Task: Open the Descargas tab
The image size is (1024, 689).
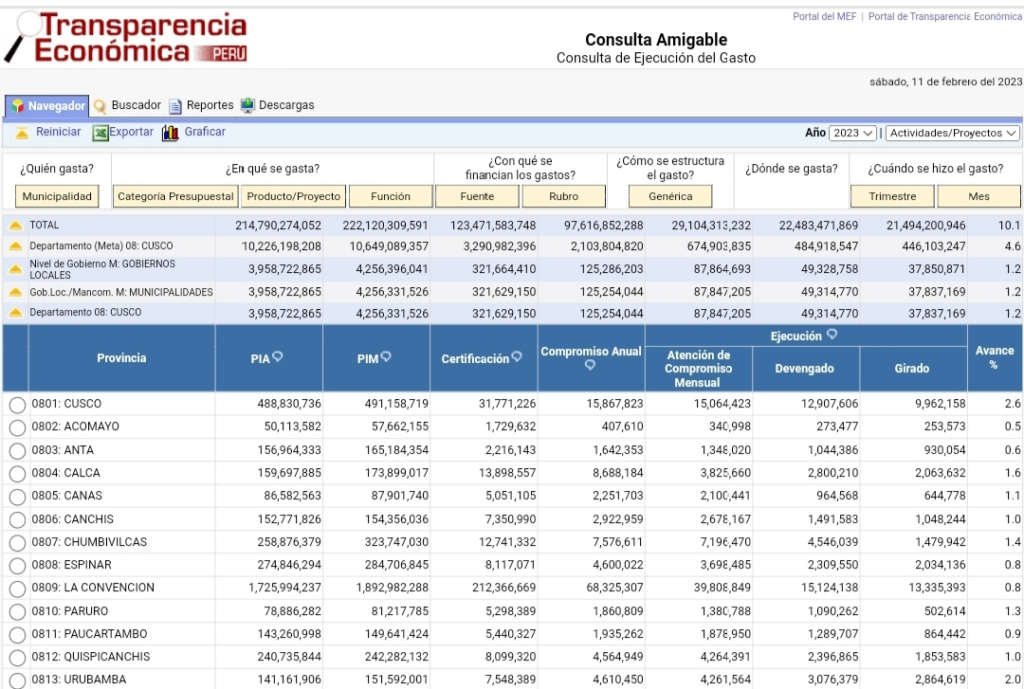Action: pyautogui.click(x=286, y=105)
